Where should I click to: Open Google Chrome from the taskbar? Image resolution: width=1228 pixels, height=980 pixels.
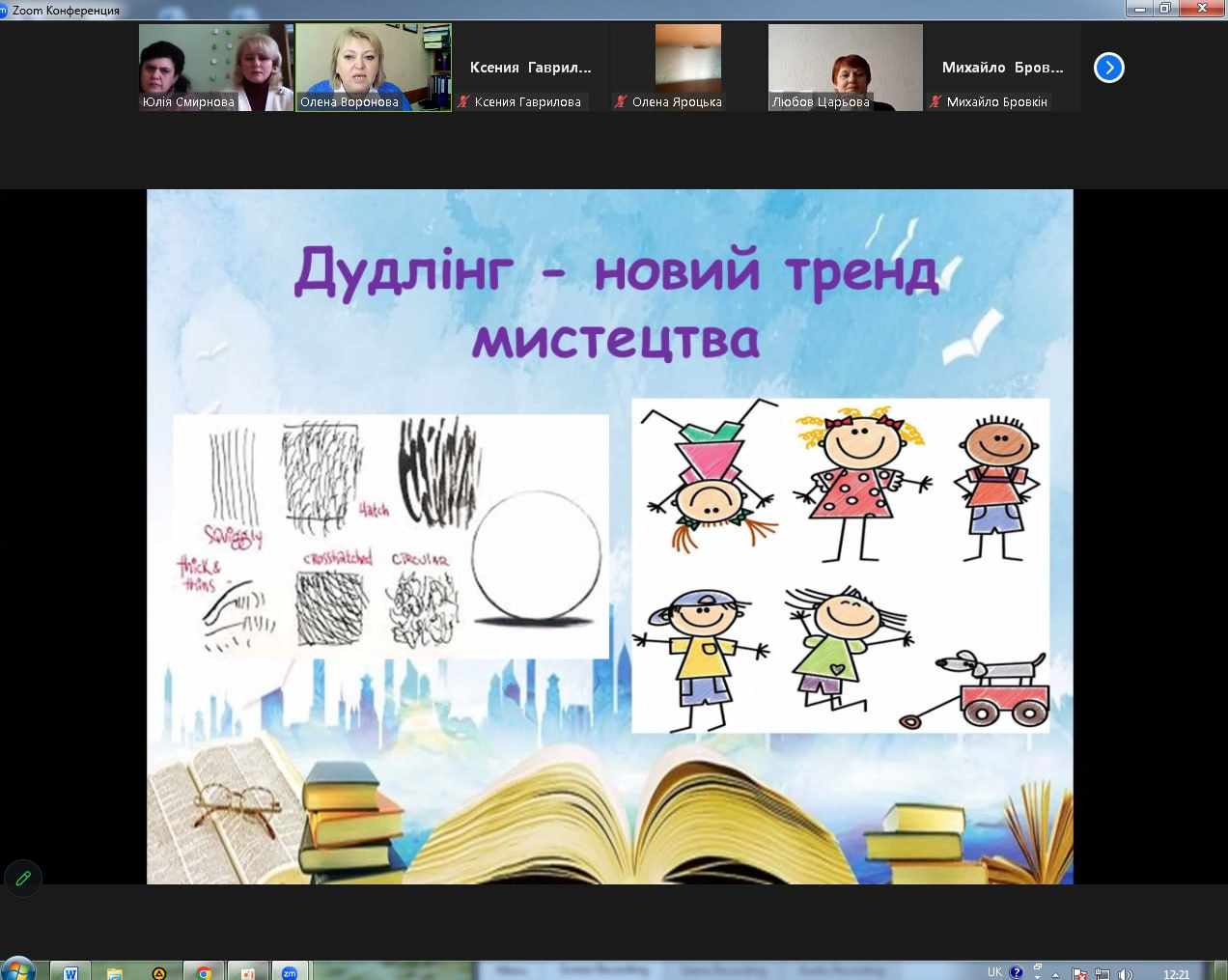(204, 972)
